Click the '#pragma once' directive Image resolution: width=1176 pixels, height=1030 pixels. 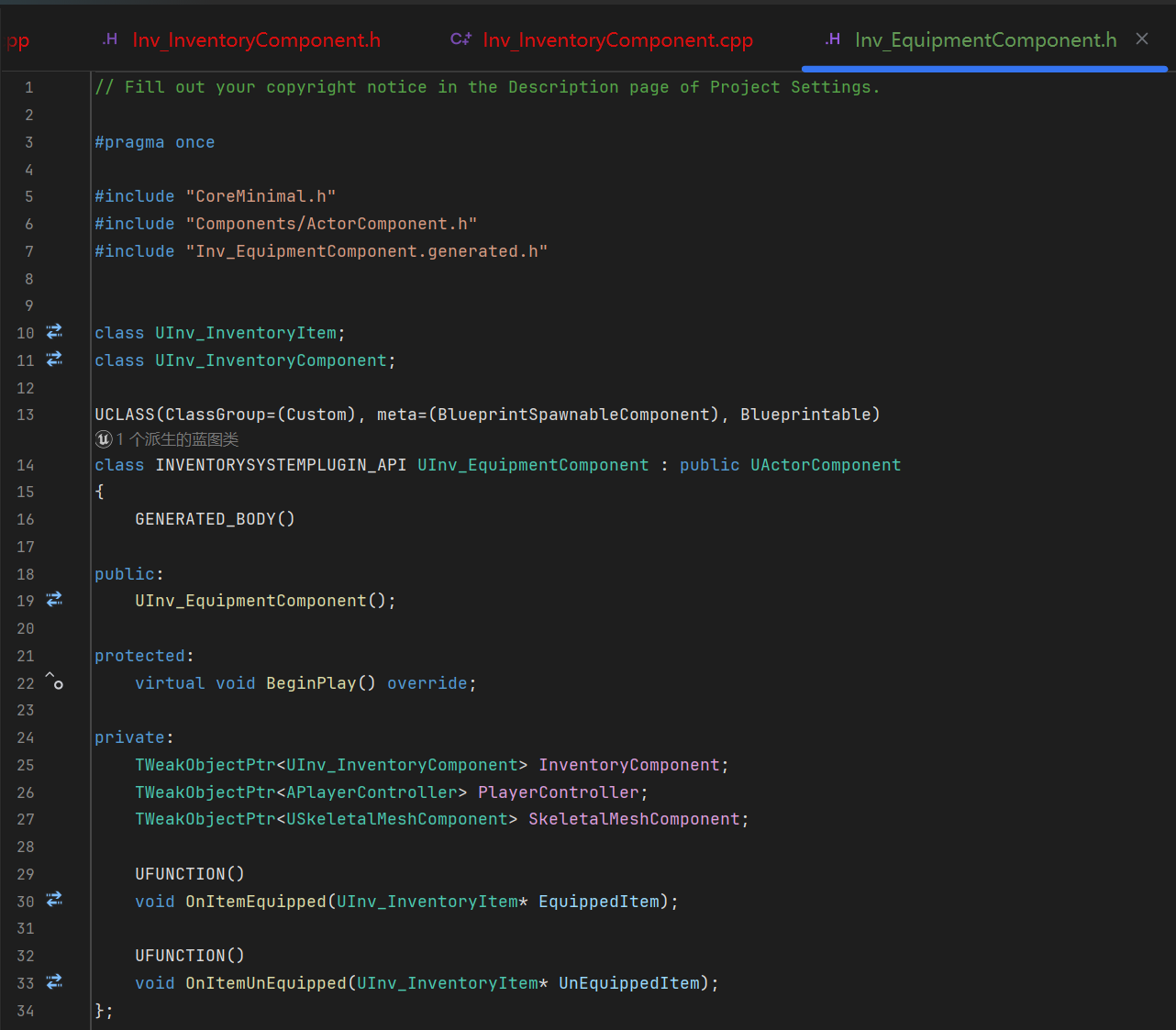[155, 142]
